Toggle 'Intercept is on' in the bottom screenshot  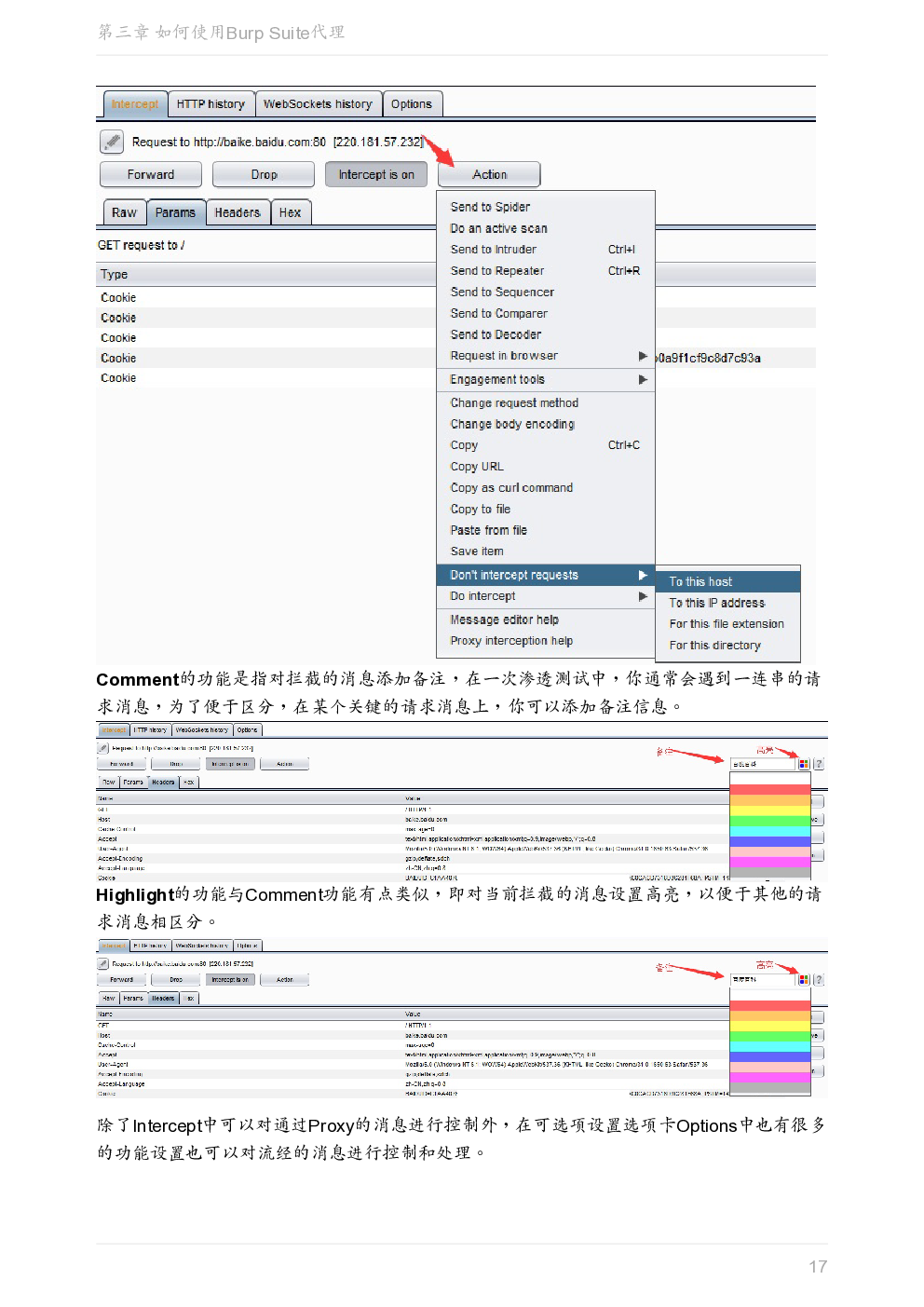click(x=229, y=980)
